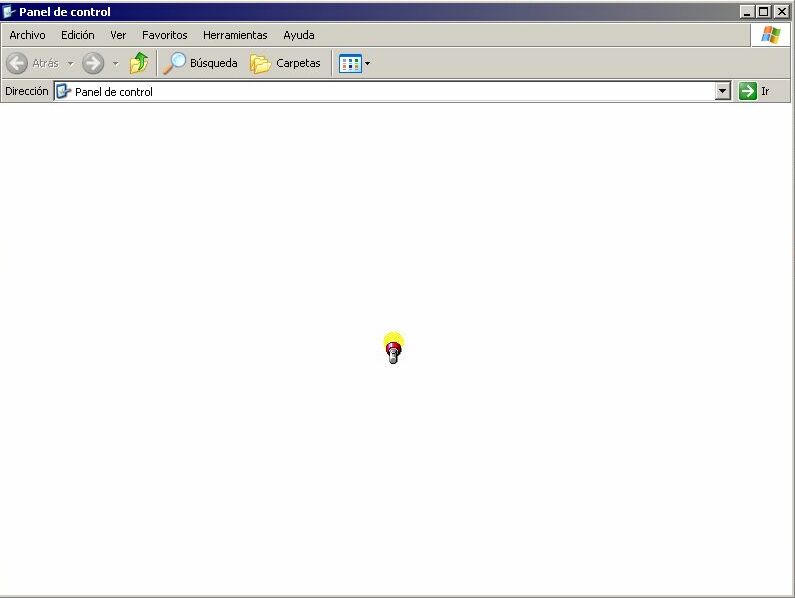
Task: Open the Forward history dropdown arrow
Action: (x=116, y=63)
